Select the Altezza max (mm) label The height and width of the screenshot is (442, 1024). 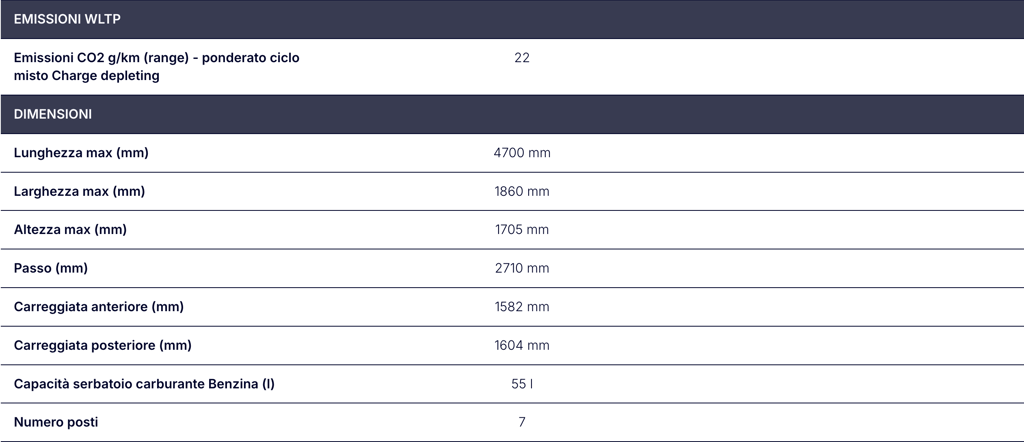(70, 230)
